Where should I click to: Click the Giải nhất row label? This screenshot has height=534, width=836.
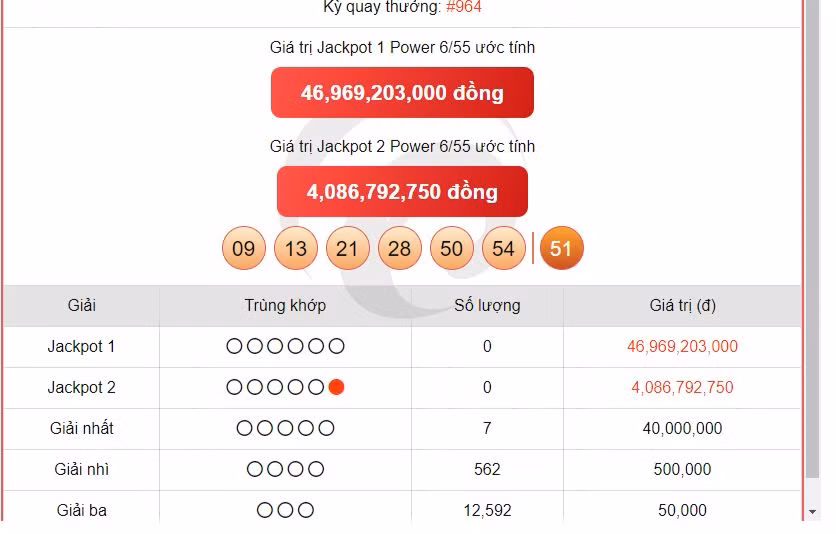pos(81,428)
